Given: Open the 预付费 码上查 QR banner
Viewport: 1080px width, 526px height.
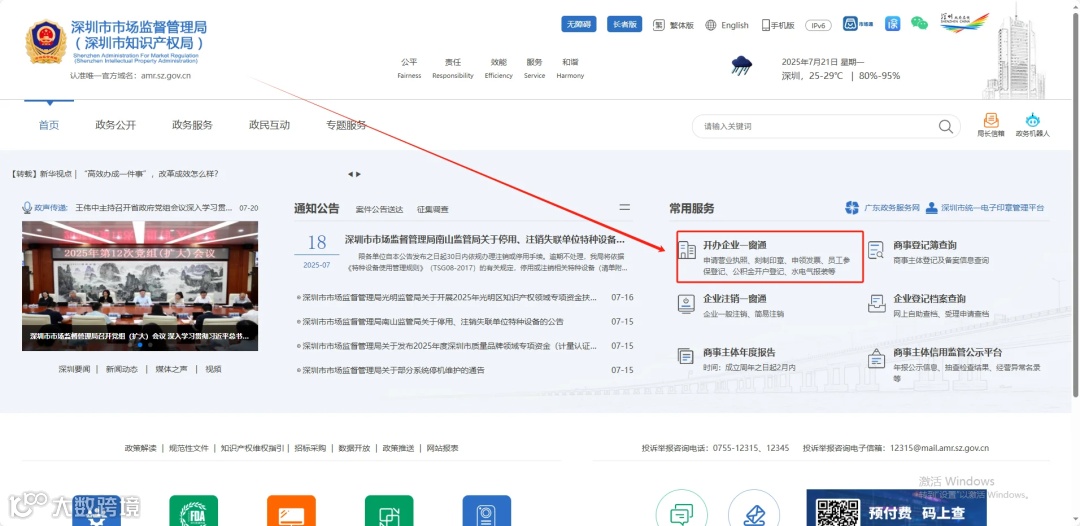Looking at the screenshot, I should tap(896, 508).
